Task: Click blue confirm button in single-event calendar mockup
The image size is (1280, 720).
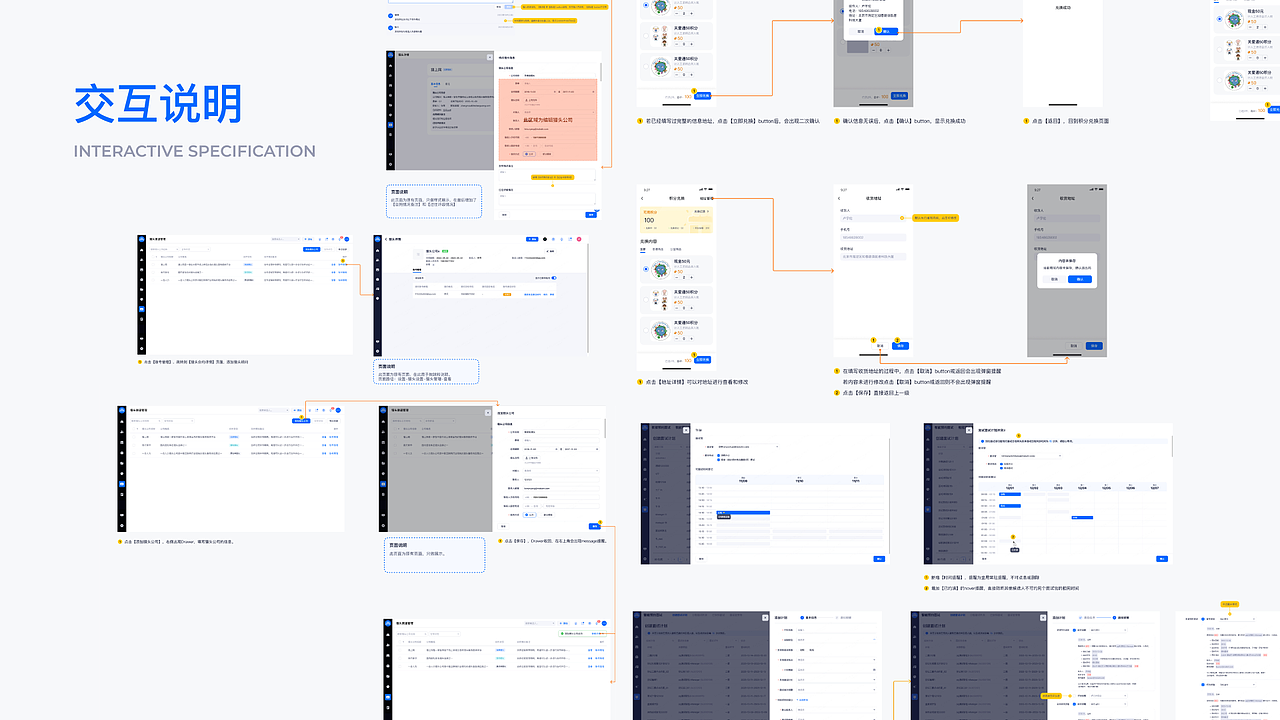Action: [879, 559]
